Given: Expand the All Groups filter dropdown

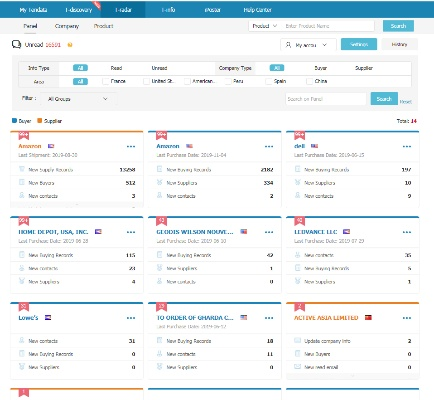Looking at the screenshot, I should [78, 99].
